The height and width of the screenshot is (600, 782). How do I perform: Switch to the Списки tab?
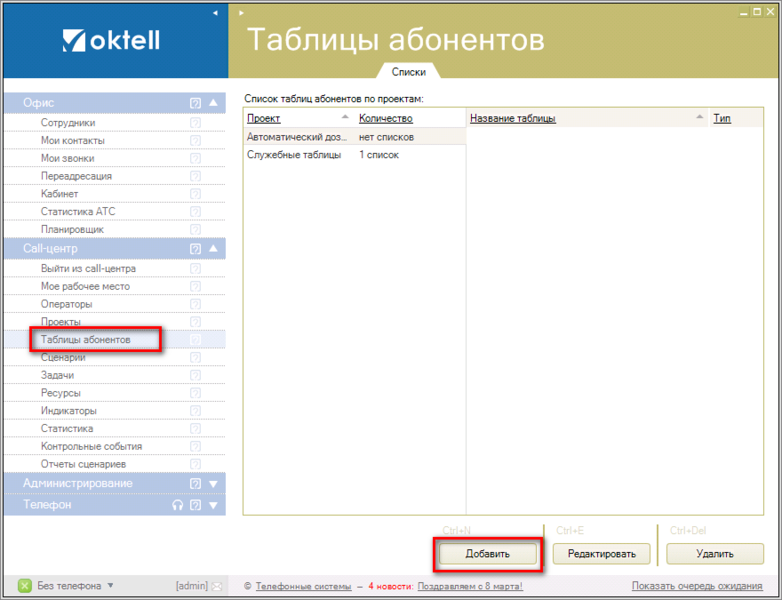(x=408, y=72)
